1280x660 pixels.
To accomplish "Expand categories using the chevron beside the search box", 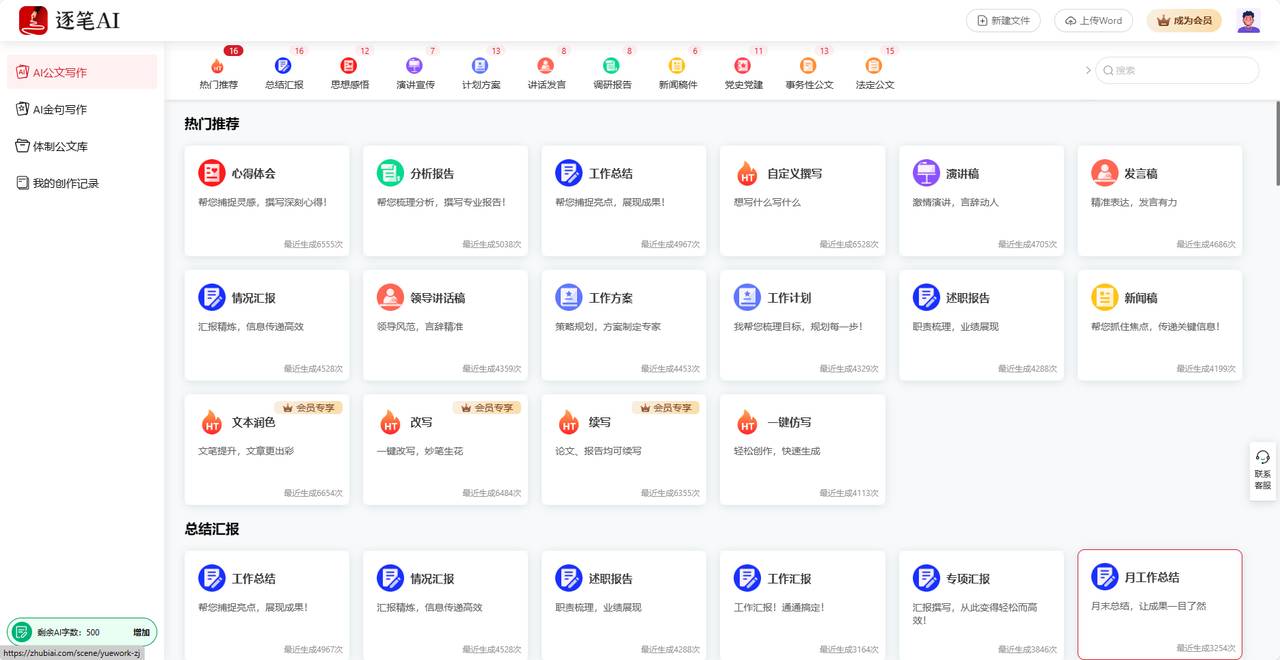I will tap(1089, 70).
